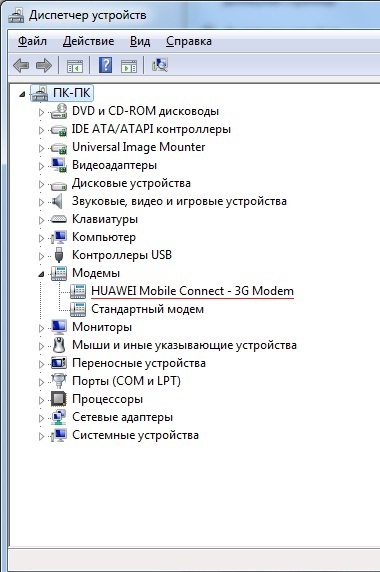
Task: Click the HUAWEI Mobile Connect modem icon
Action: [78, 291]
